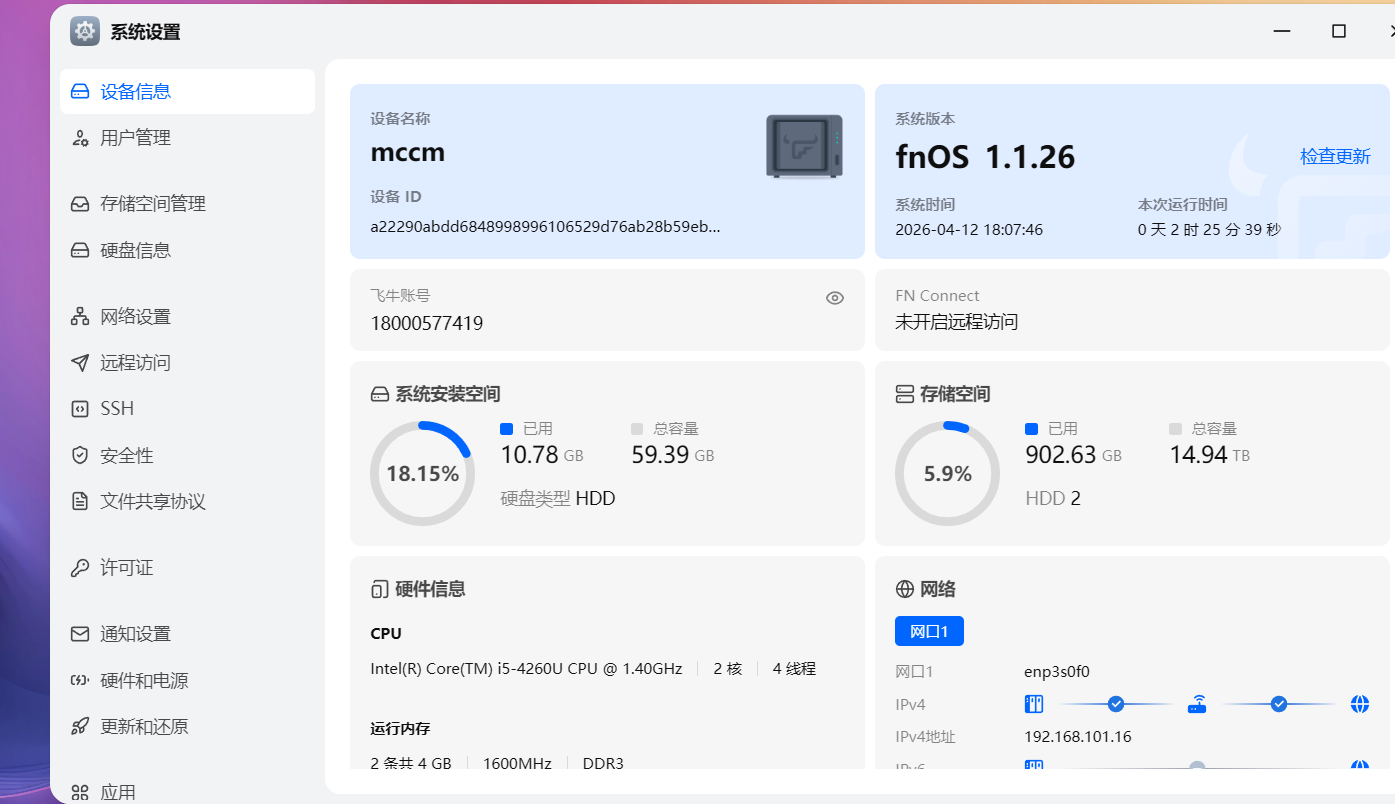Click the 1600MHz memory speed
The width and height of the screenshot is (1395, 804).
(517, 763)
